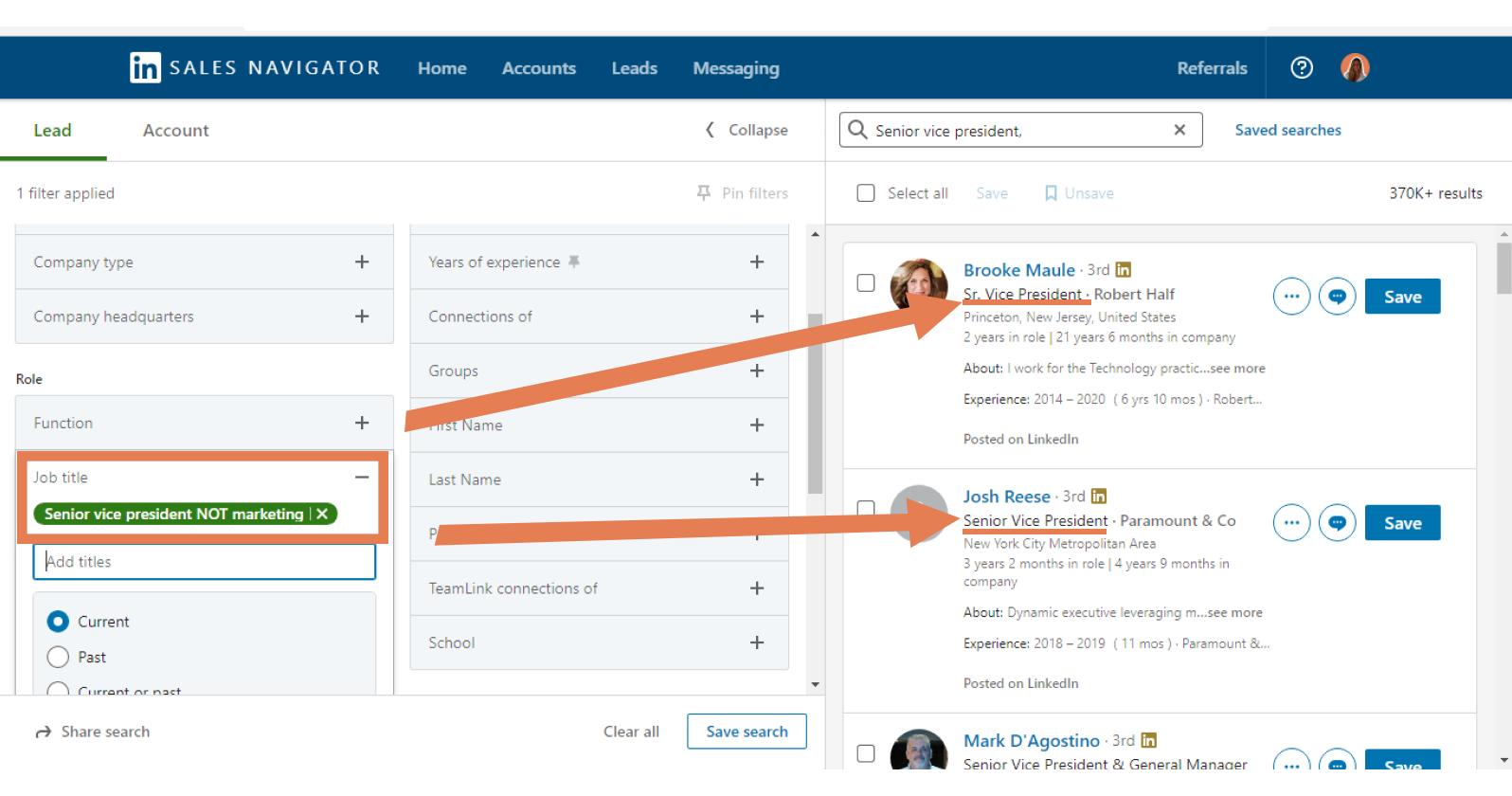Click LinkedIn badge next to Josh Reese
The image size is (1512, 796).
[x=1099, y=497]
